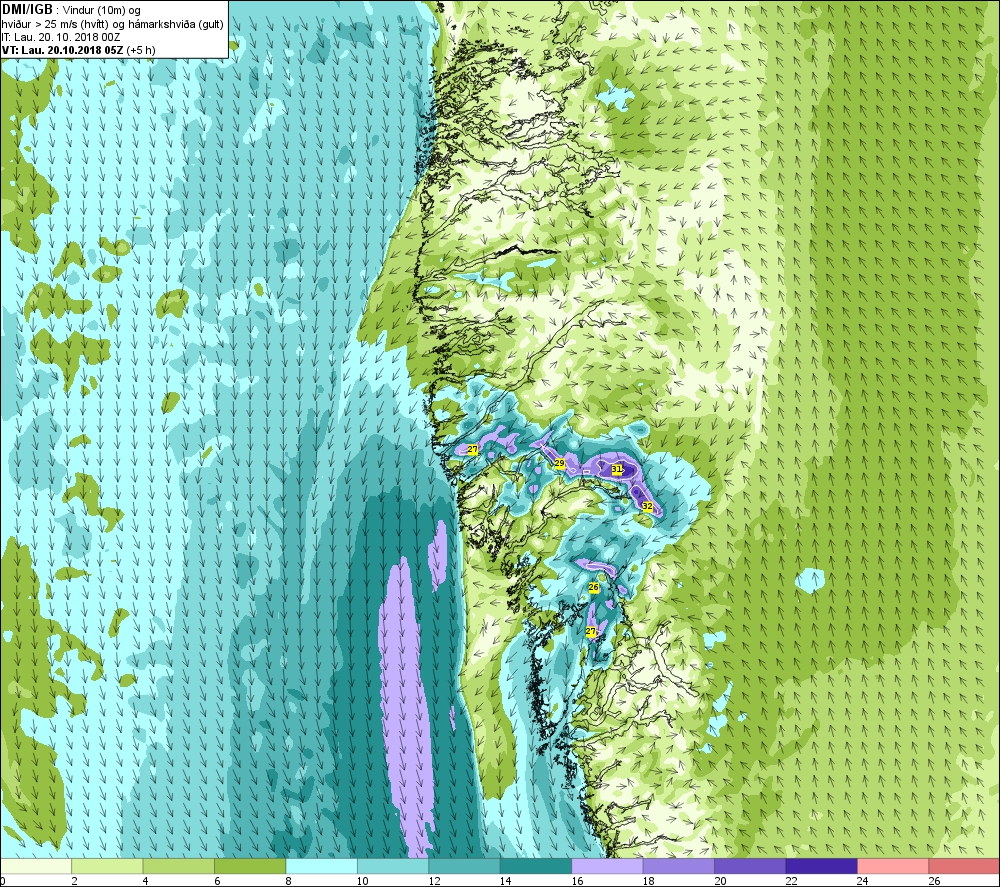Click the legend scale number 4
The image size is (1000, 887).
pyautogui.click(x=146, y=881)
